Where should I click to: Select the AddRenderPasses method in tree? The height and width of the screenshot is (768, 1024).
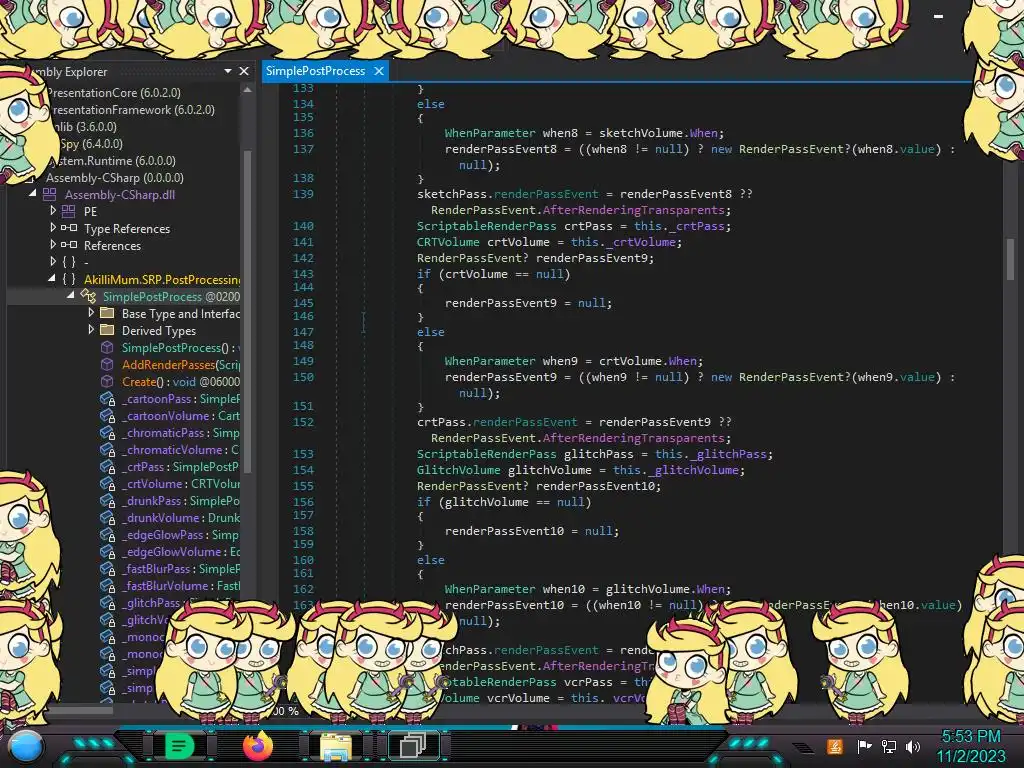coord(181,364)
